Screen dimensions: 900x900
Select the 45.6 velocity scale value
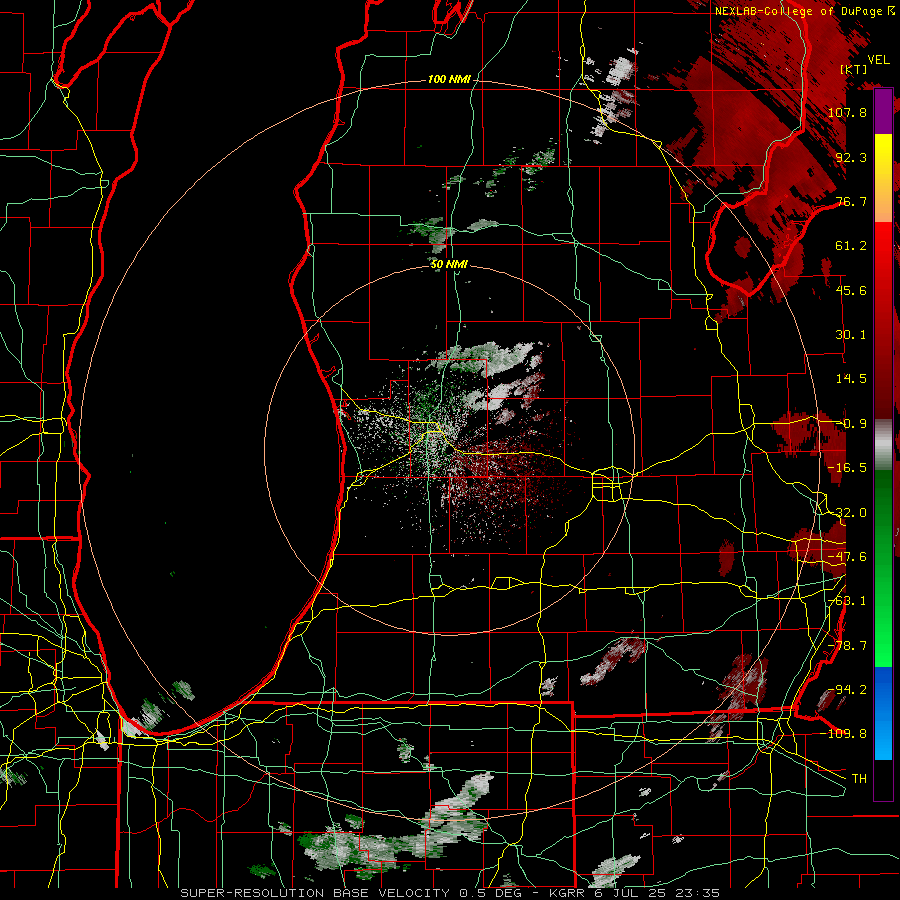851,290
